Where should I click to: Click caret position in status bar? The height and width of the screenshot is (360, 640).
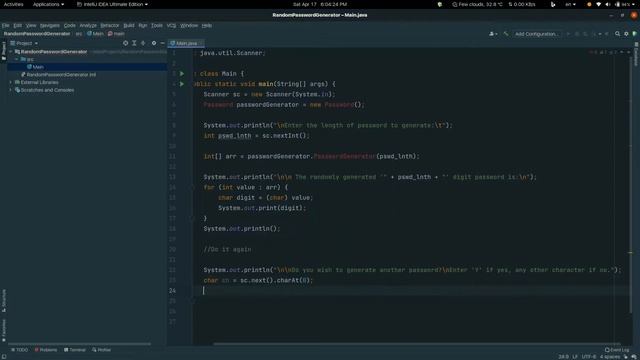tap(563, 357)
